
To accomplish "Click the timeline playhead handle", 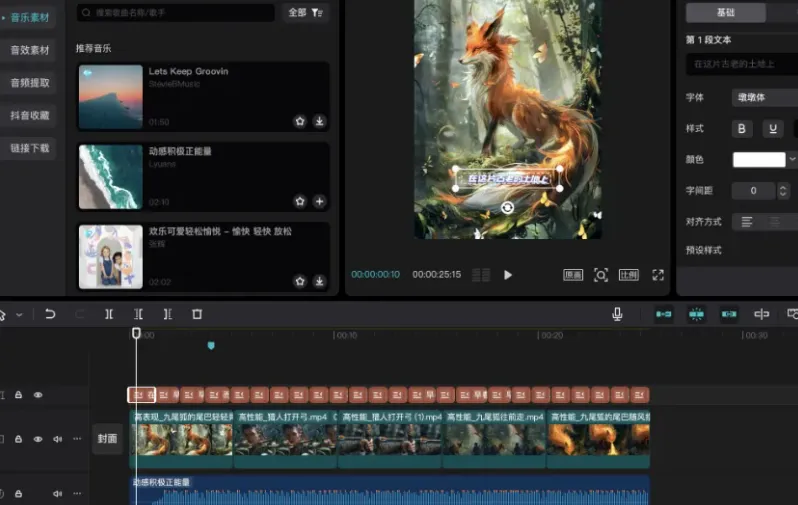I will 136,333.
